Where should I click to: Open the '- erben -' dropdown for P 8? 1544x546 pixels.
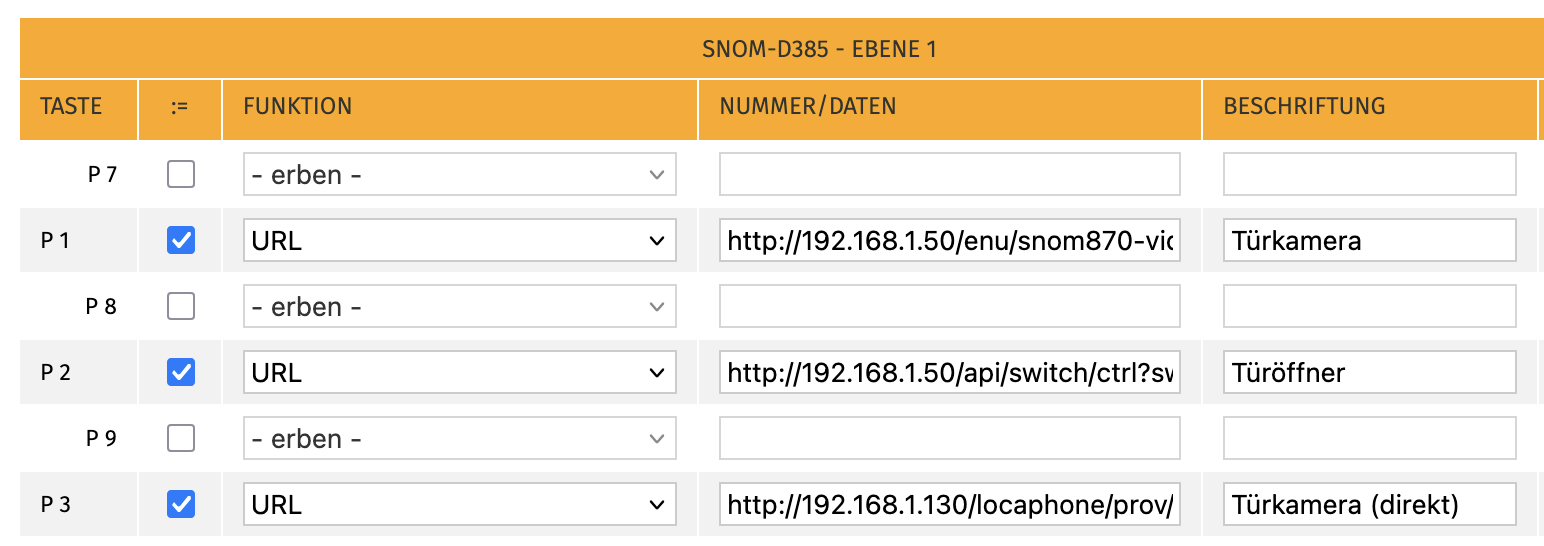click(459, 307)
